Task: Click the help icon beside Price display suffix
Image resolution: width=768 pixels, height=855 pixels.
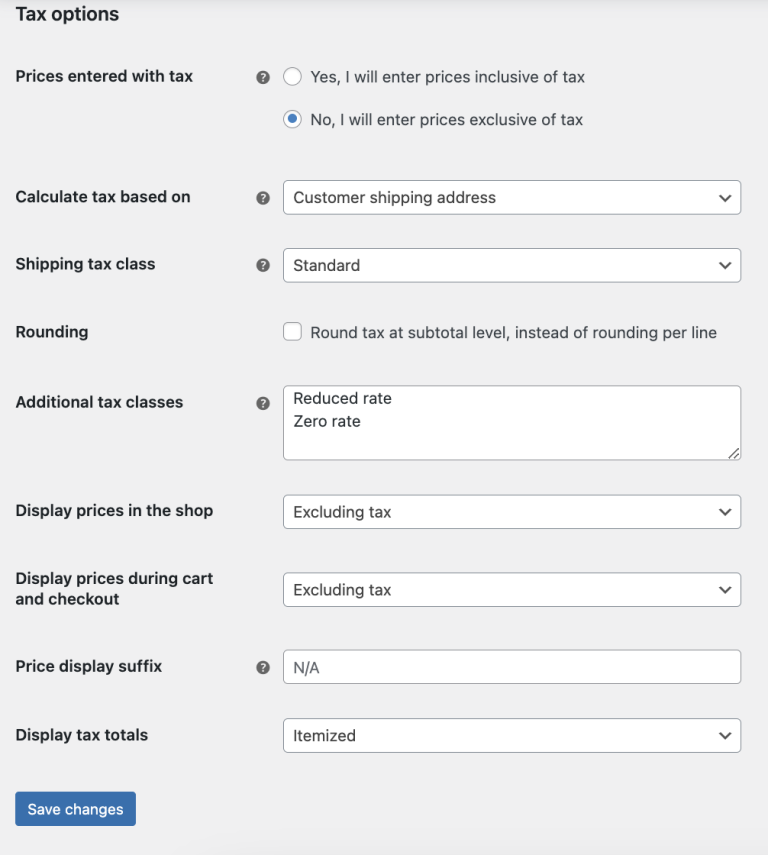Action: [x=263, y=667]
